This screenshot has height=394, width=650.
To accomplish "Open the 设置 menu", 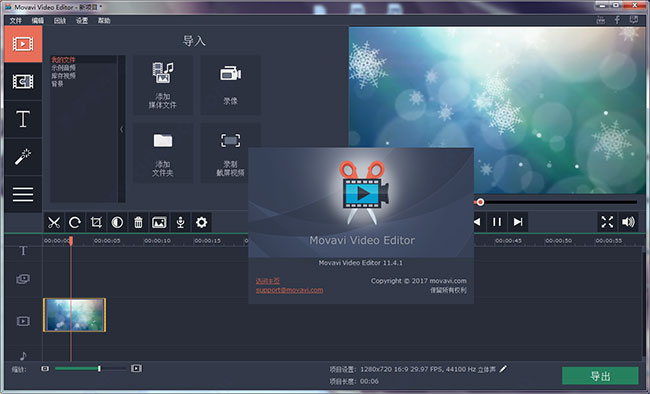I will pos(82,20).
